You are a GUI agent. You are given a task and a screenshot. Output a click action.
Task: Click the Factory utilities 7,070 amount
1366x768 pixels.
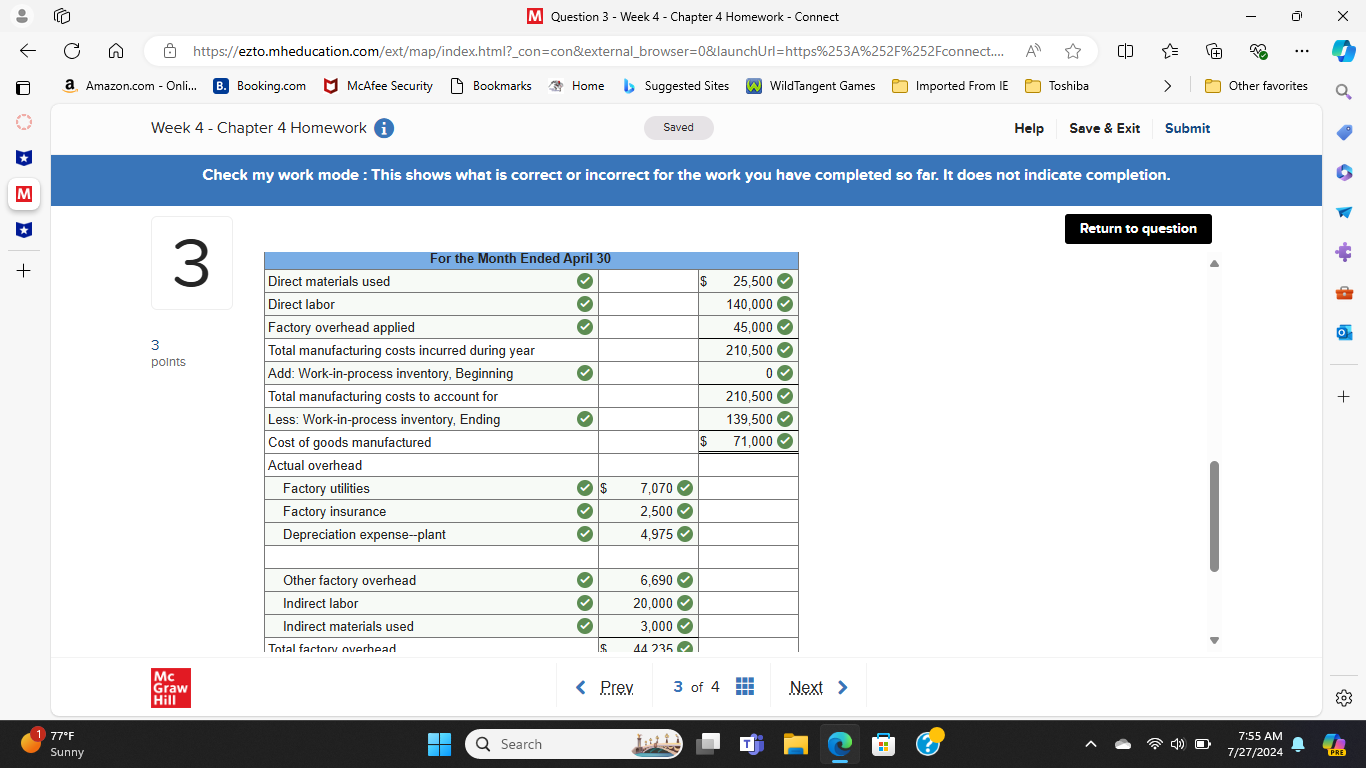(656, 488)
